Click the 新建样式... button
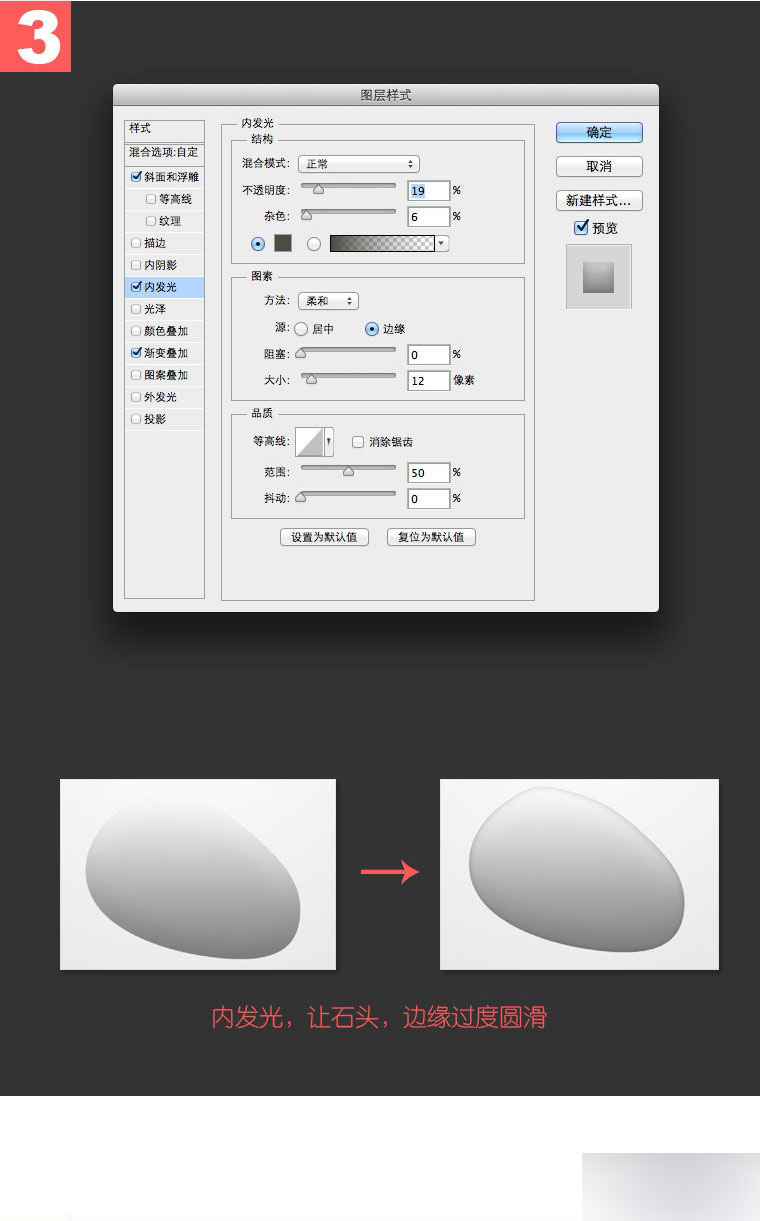 (x=599, y=200)
